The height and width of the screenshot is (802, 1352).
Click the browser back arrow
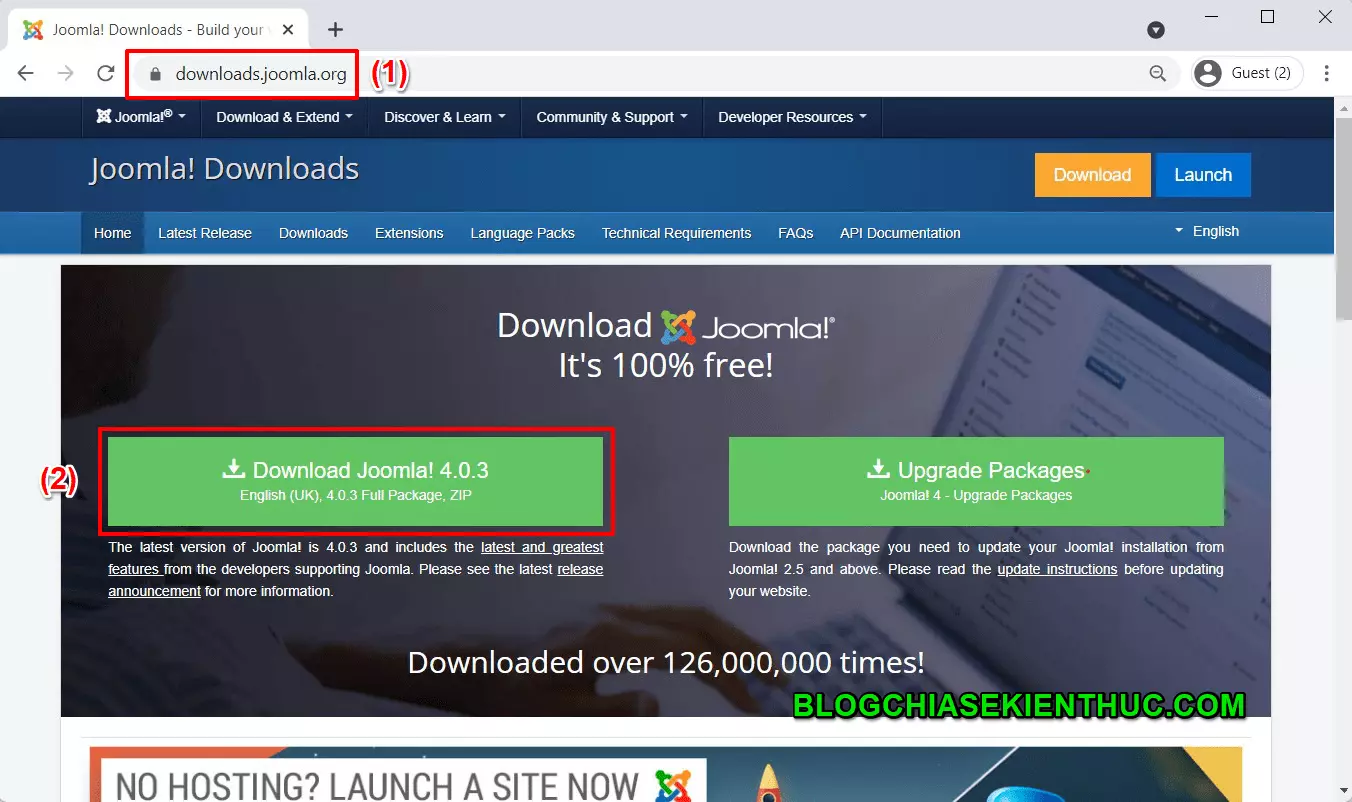tap(26, 73)
